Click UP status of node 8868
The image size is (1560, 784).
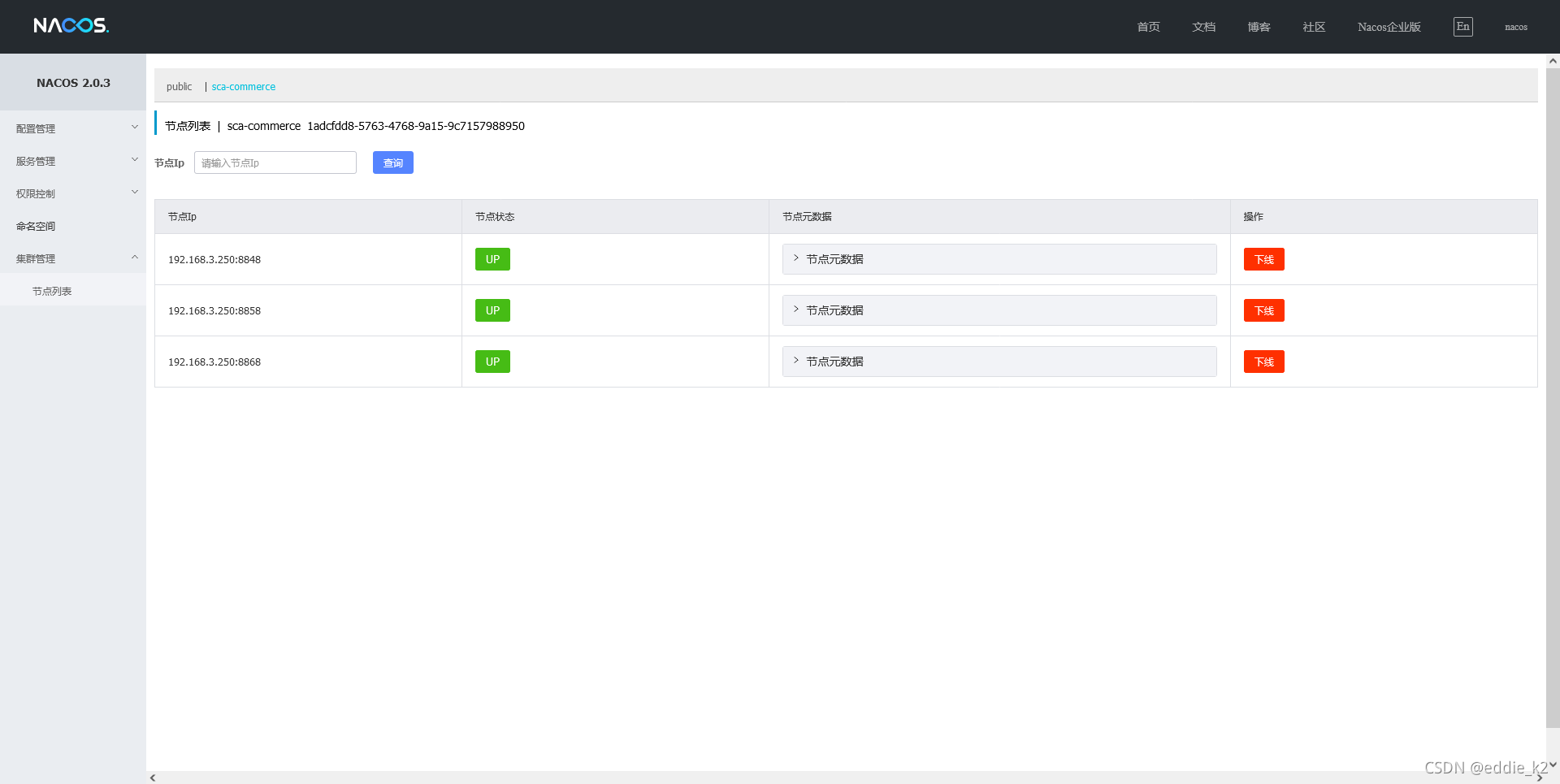click(492, 362)
